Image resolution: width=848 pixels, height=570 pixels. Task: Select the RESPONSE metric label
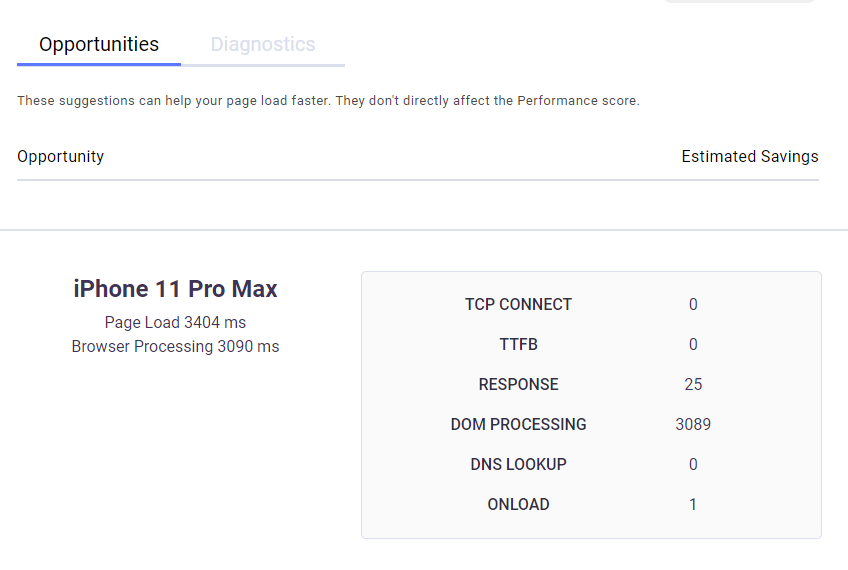pyautogui.click(x=518, y=384)
